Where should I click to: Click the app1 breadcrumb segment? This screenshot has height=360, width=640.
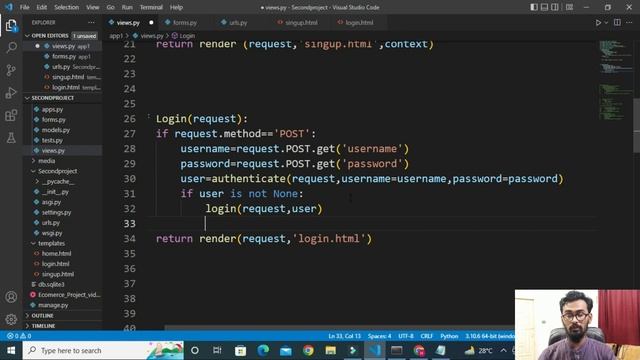(116, 36)
